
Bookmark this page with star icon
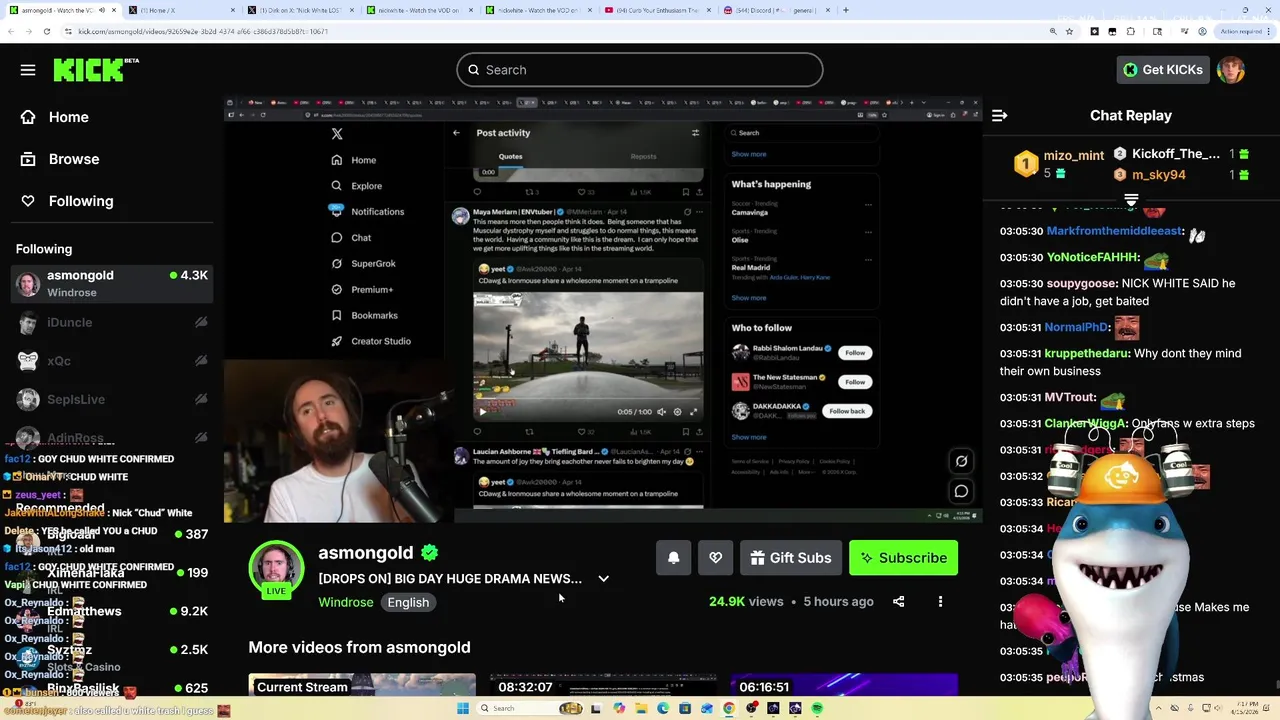click(x=1069, y=31)
